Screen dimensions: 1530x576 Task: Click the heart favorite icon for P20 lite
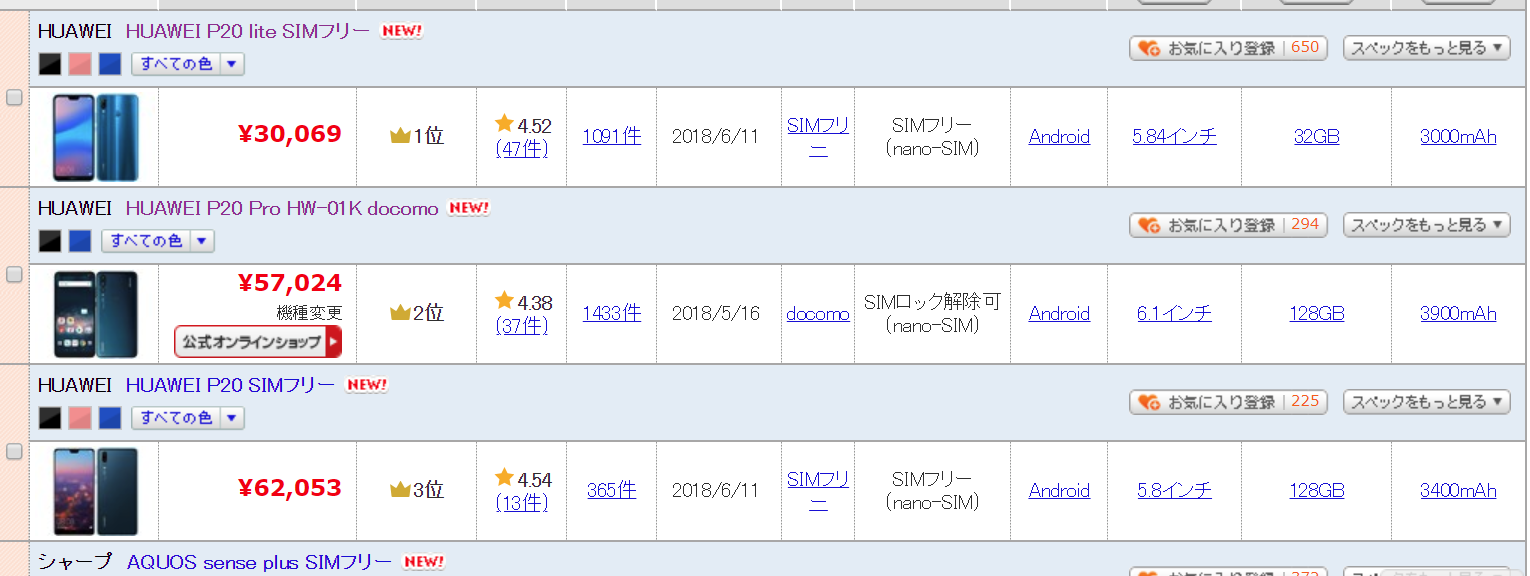(1149, 48)
